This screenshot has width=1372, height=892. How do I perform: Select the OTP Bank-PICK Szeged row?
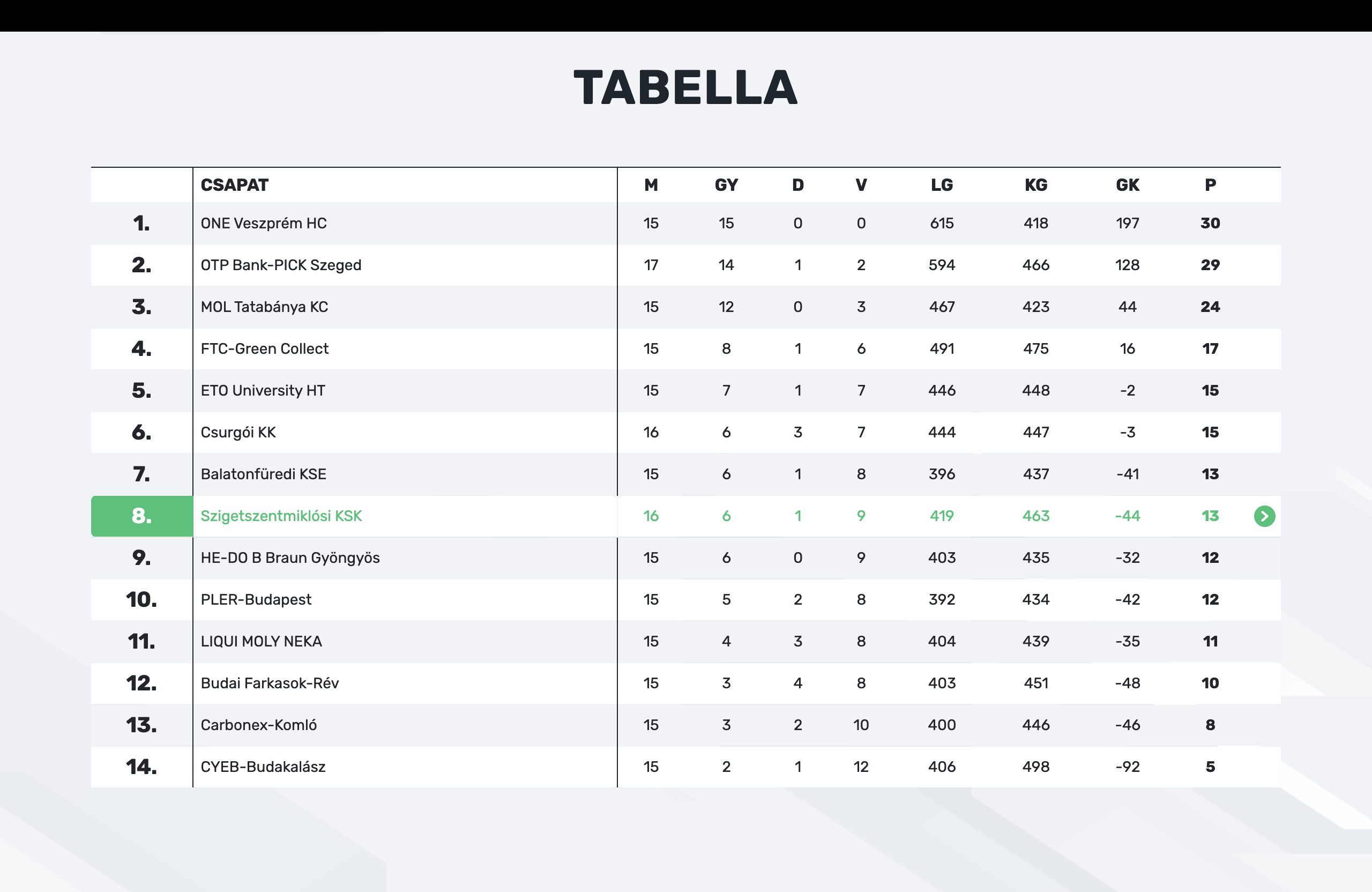tap(281, 265)
